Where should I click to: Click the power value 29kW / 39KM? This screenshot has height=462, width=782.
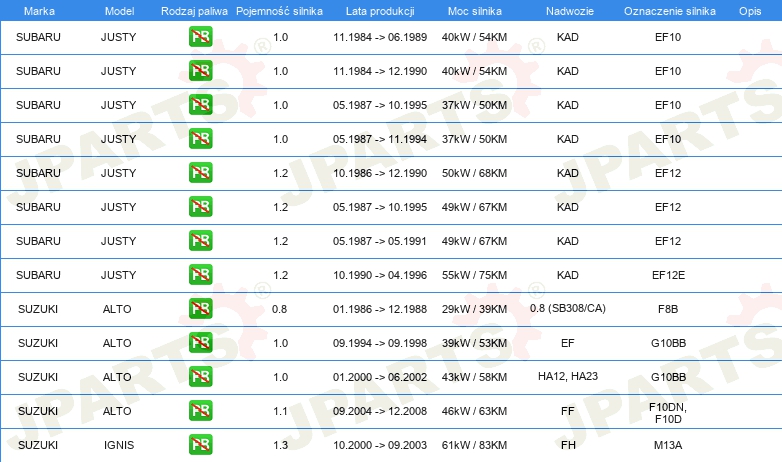tap(474, 309)
